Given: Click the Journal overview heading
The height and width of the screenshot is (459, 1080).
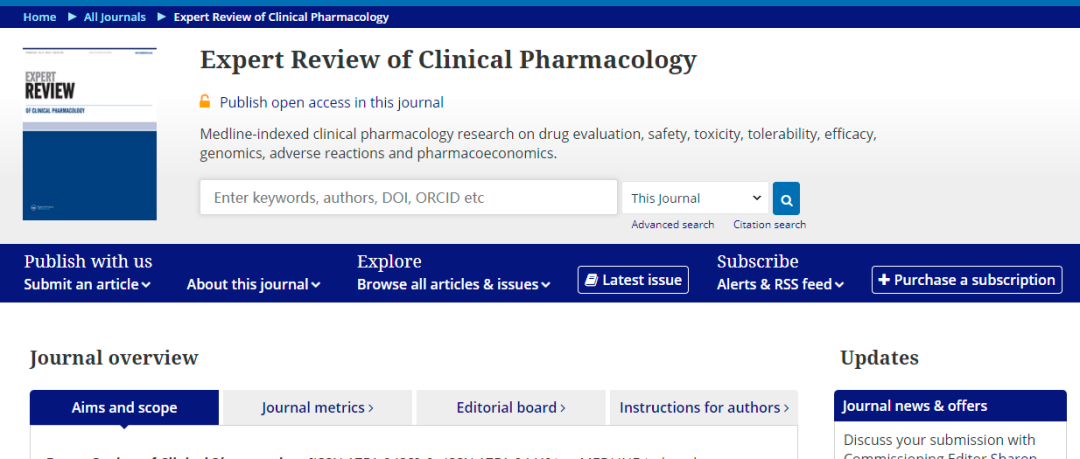Looking at the screenshot, I should point(114,358).
